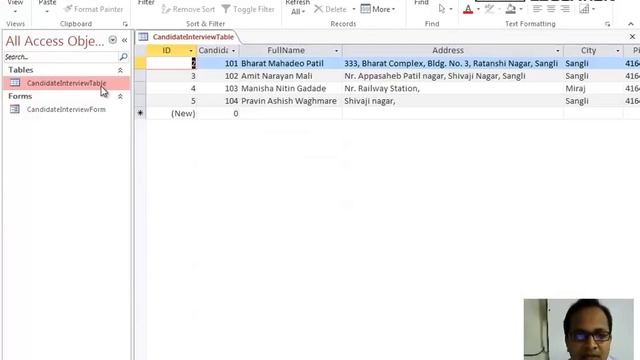Open the Text Formatting dialog launcher
640x360 pixels.
[x=607, y=24]
